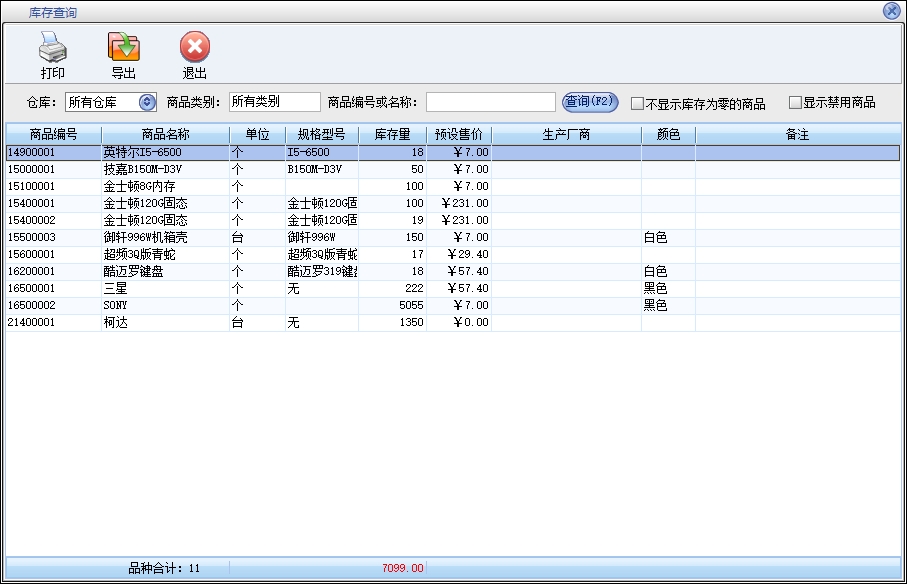Sort by 商品编号 column header

click(x=53, y=134)
